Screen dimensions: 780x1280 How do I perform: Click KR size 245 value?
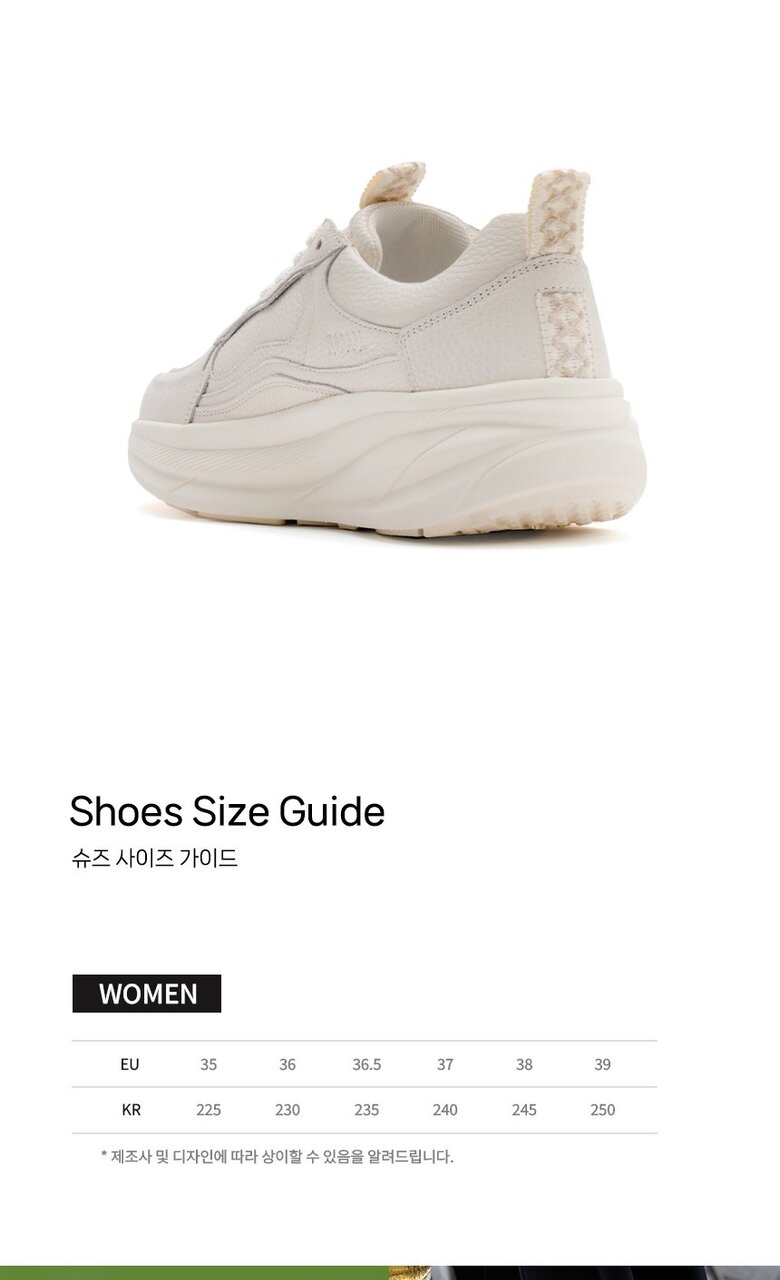click(524, 1109)
